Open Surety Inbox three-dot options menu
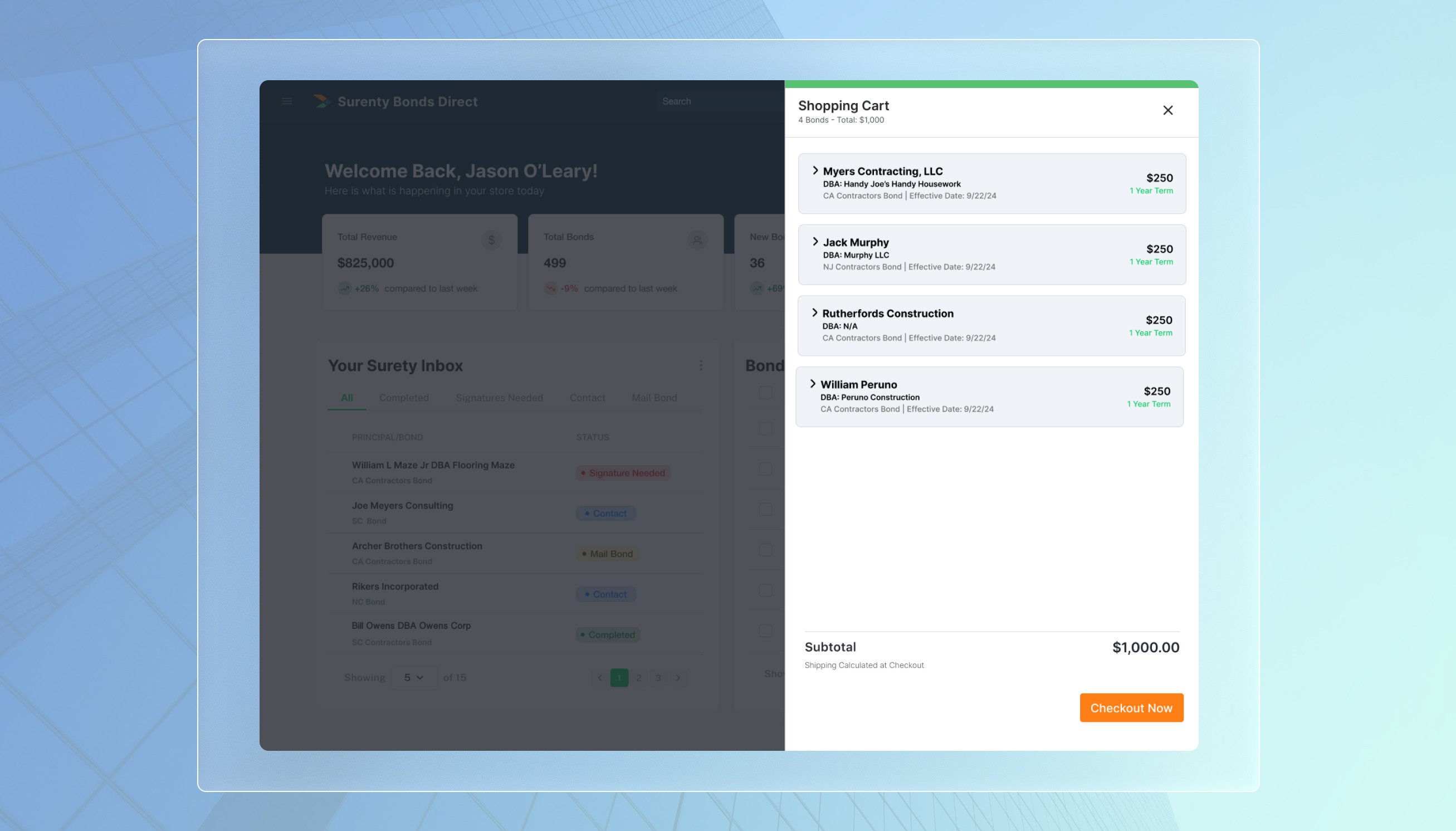Viewport: 1456px width, 831px height. point(700,365)
